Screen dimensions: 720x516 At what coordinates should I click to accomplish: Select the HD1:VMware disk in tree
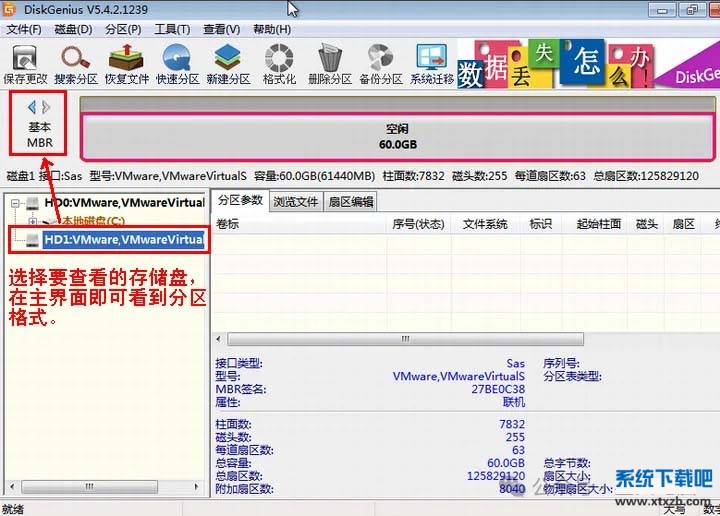pyautogui.click(x=123, y=240)
